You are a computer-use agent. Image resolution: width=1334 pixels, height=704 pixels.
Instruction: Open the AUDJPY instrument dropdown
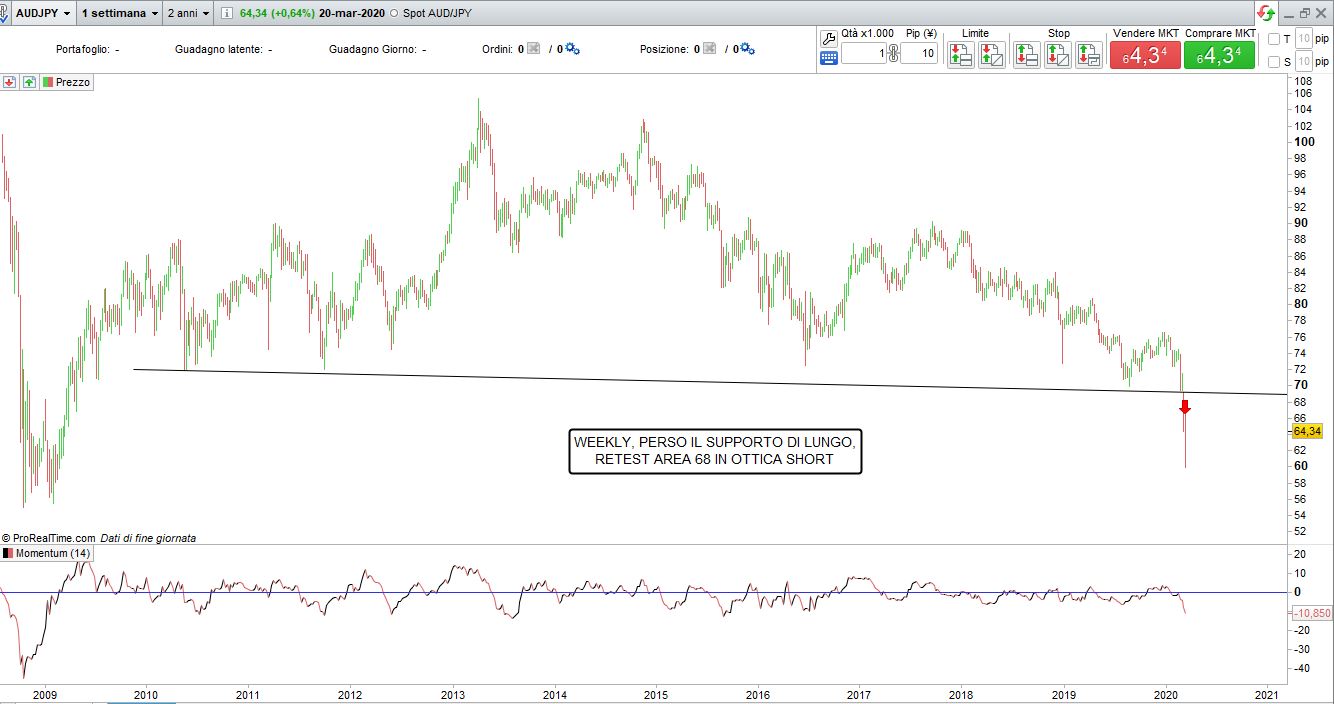pyautogui.click(x=38, y=14)
